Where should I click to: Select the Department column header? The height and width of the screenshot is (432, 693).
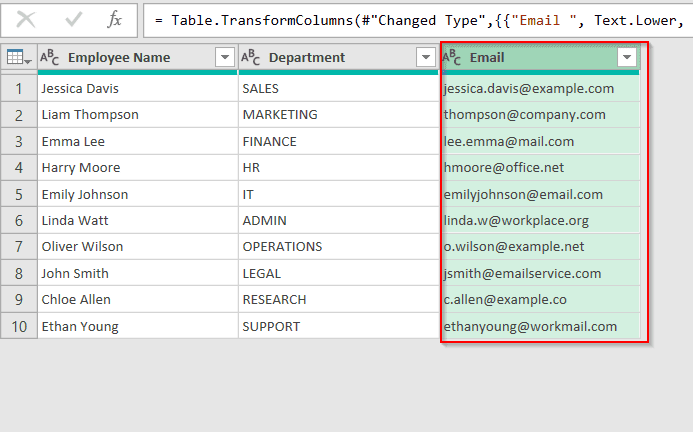pos(339,57)
